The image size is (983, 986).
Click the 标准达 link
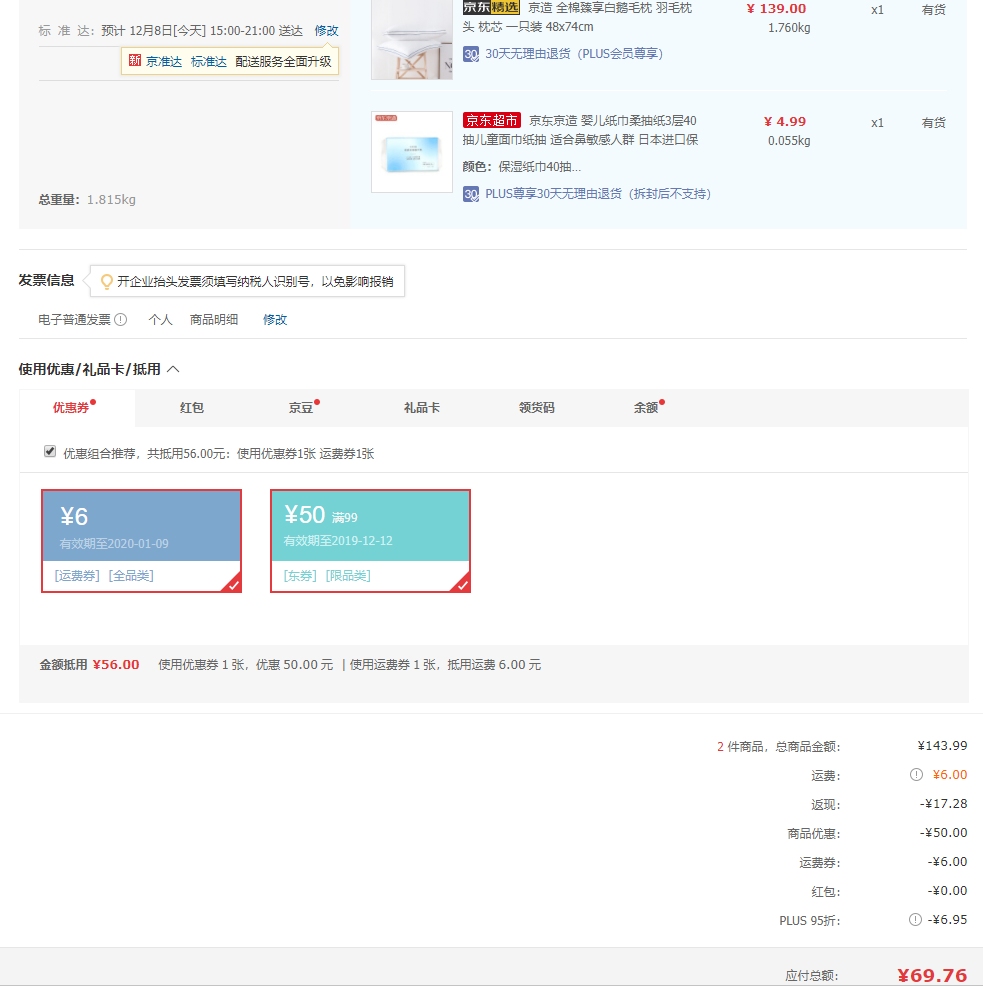tap(209, 62)
